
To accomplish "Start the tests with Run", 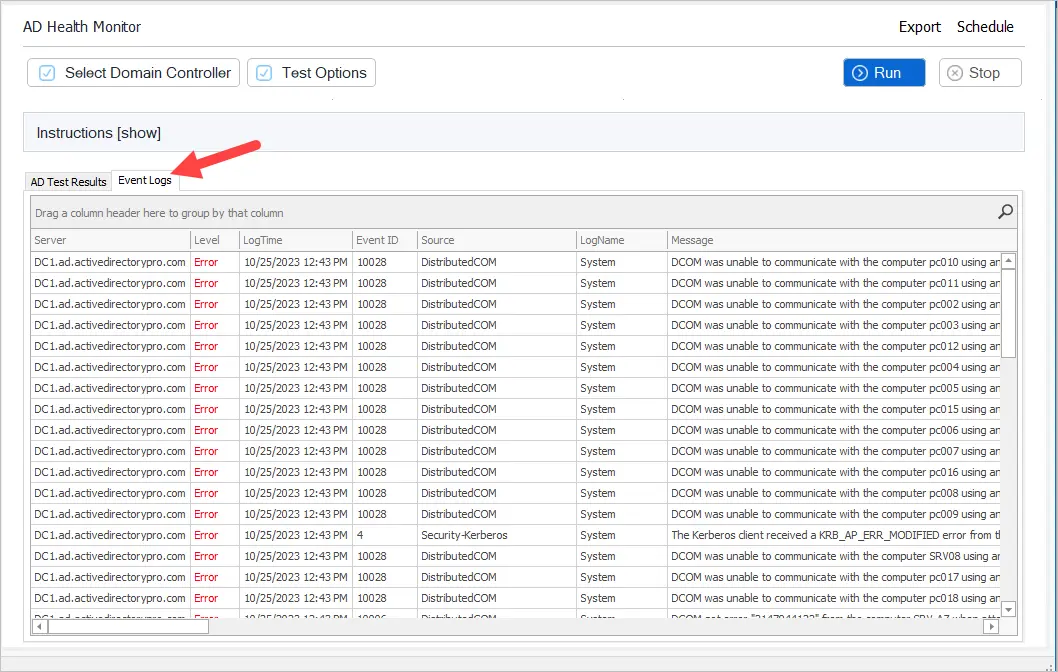I will click(x=884, y=73).
